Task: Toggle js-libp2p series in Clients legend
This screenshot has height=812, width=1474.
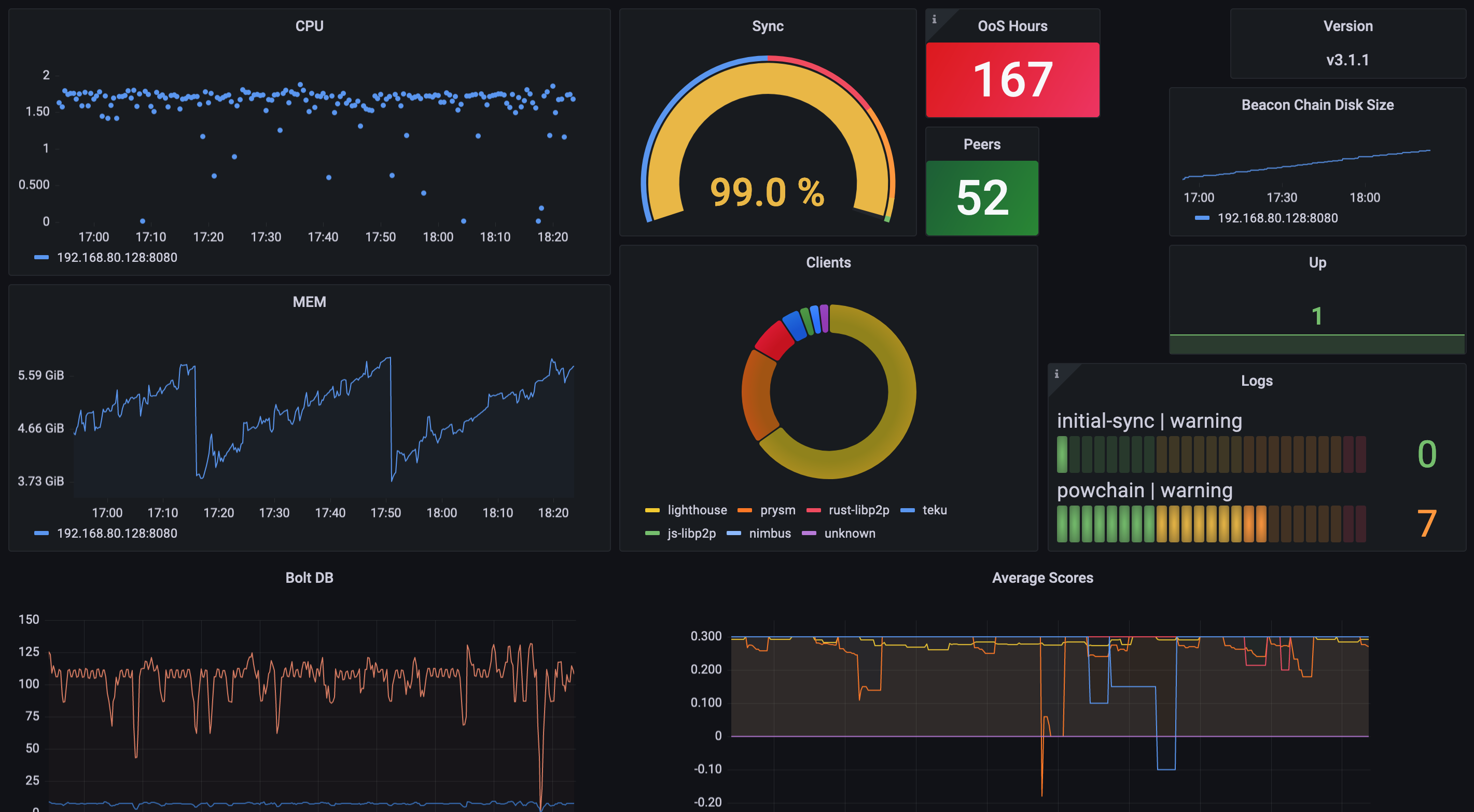Action: coord(691,534)
